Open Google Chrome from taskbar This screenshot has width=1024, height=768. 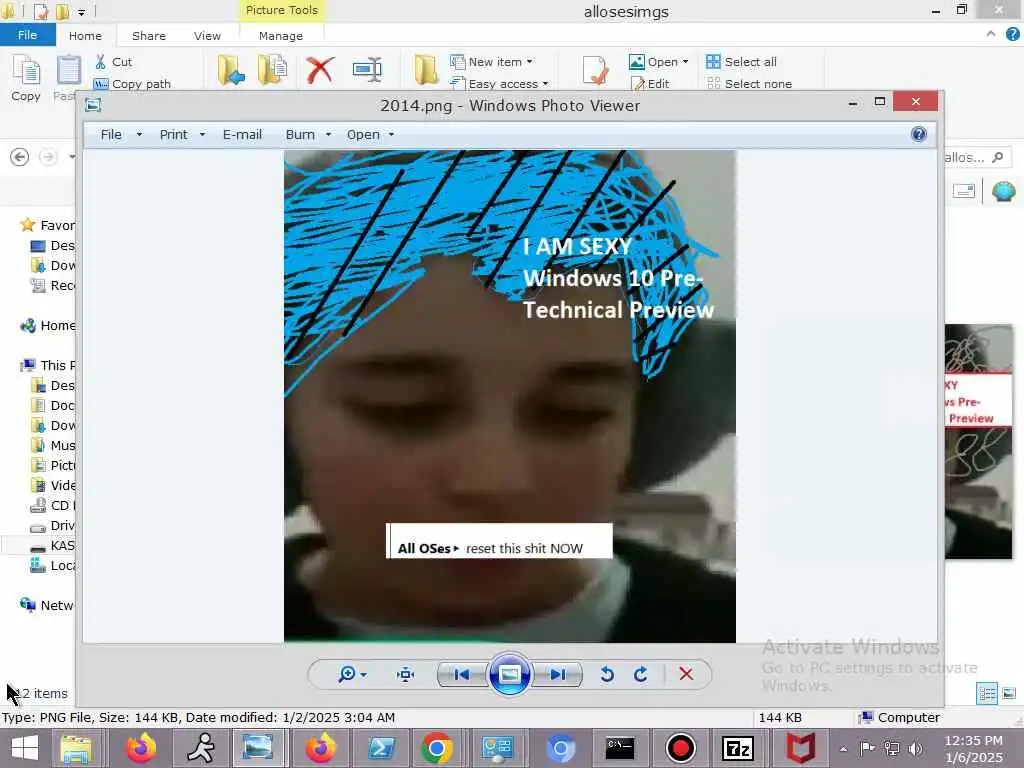(x=437, y=748)
